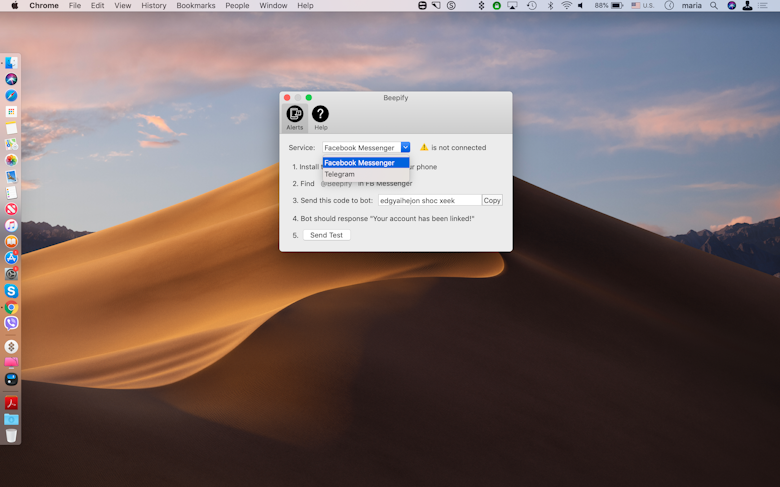Click the green lock menu bar icon
This screenshot has height=487, width=780.
[496, 5]
